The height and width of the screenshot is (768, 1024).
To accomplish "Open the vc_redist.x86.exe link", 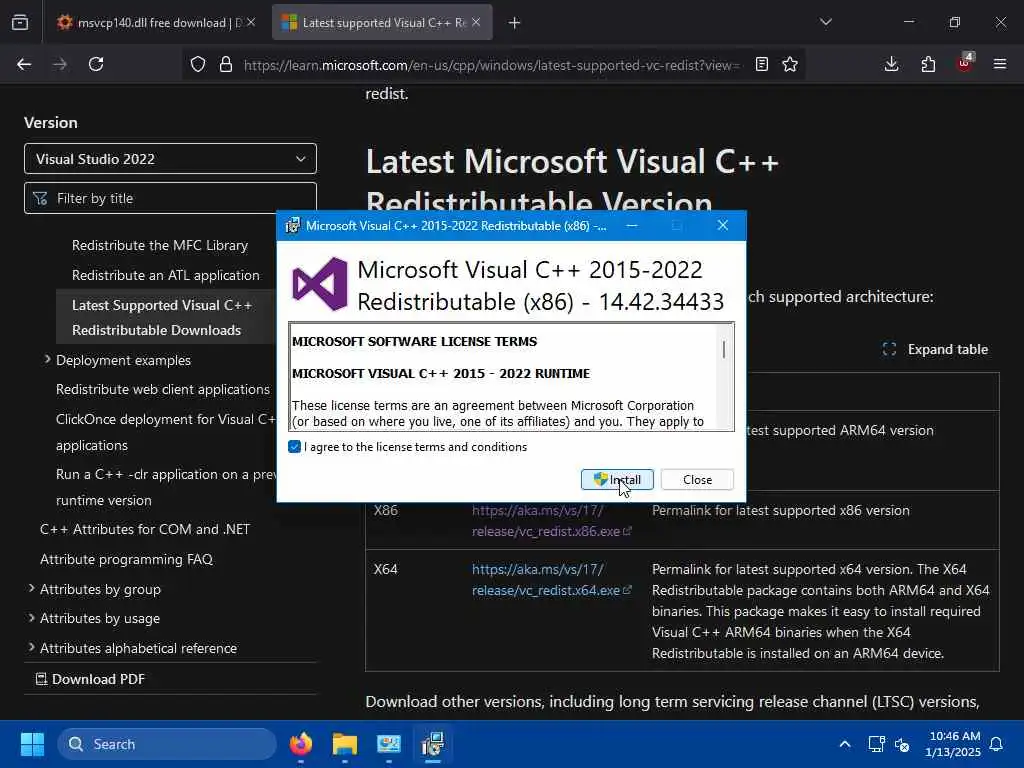I will [x=551, y=521].
